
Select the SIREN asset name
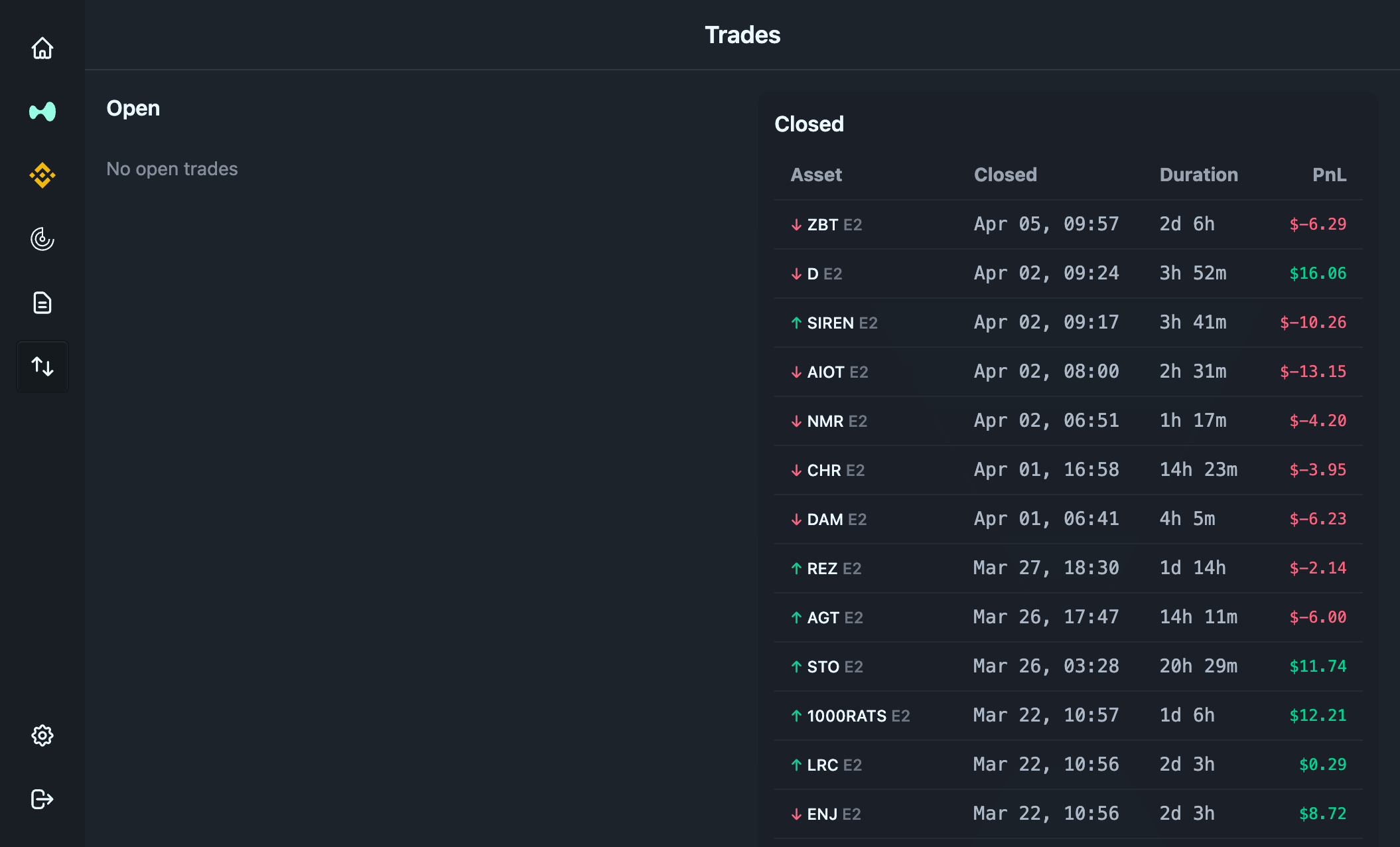pos(831,323)
